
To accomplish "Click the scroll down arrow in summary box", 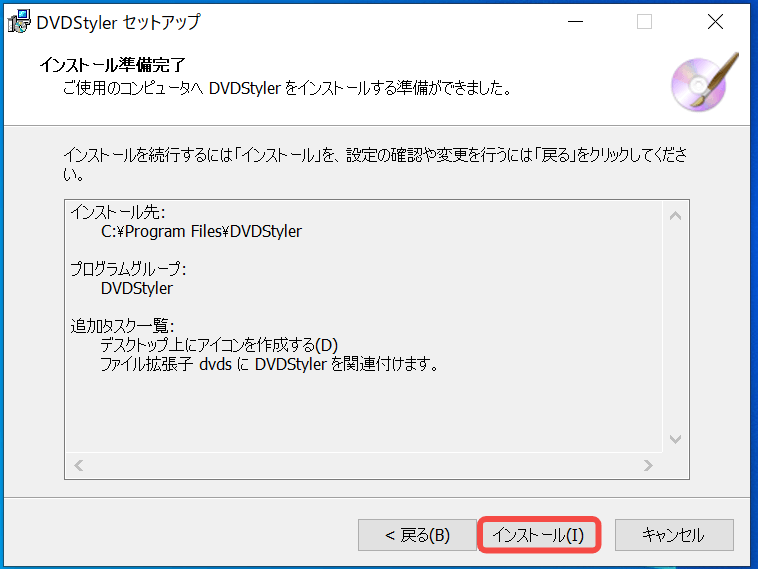I will pos(675,439).
